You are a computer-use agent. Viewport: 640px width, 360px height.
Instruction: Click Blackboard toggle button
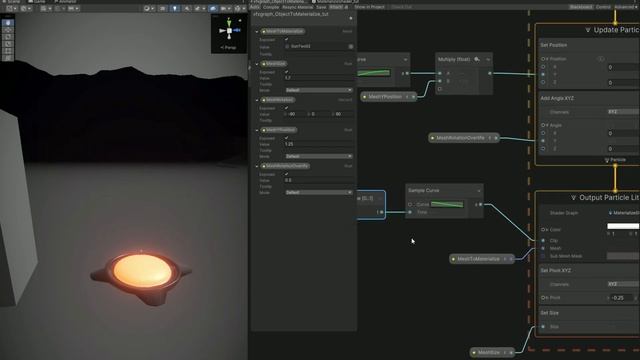pyautogui.click(x=581, y=7)
